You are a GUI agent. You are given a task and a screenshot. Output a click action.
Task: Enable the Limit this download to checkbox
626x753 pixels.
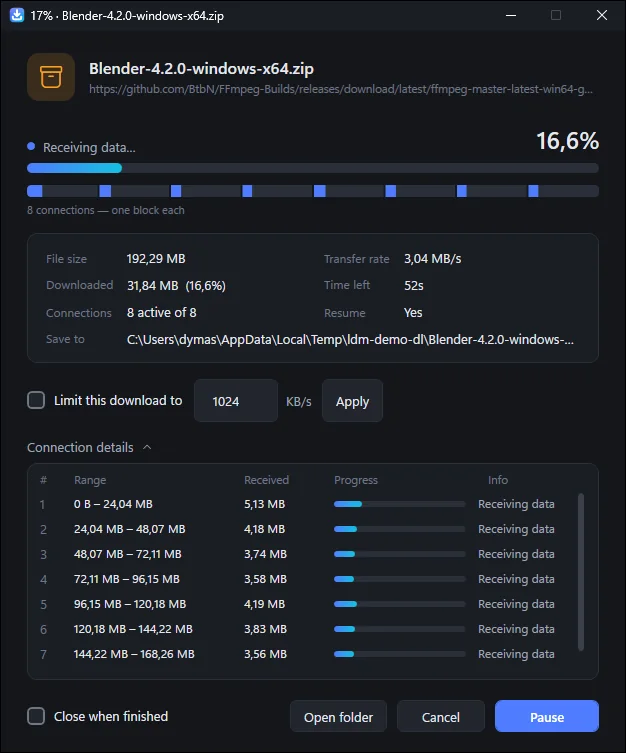[36, 400]
